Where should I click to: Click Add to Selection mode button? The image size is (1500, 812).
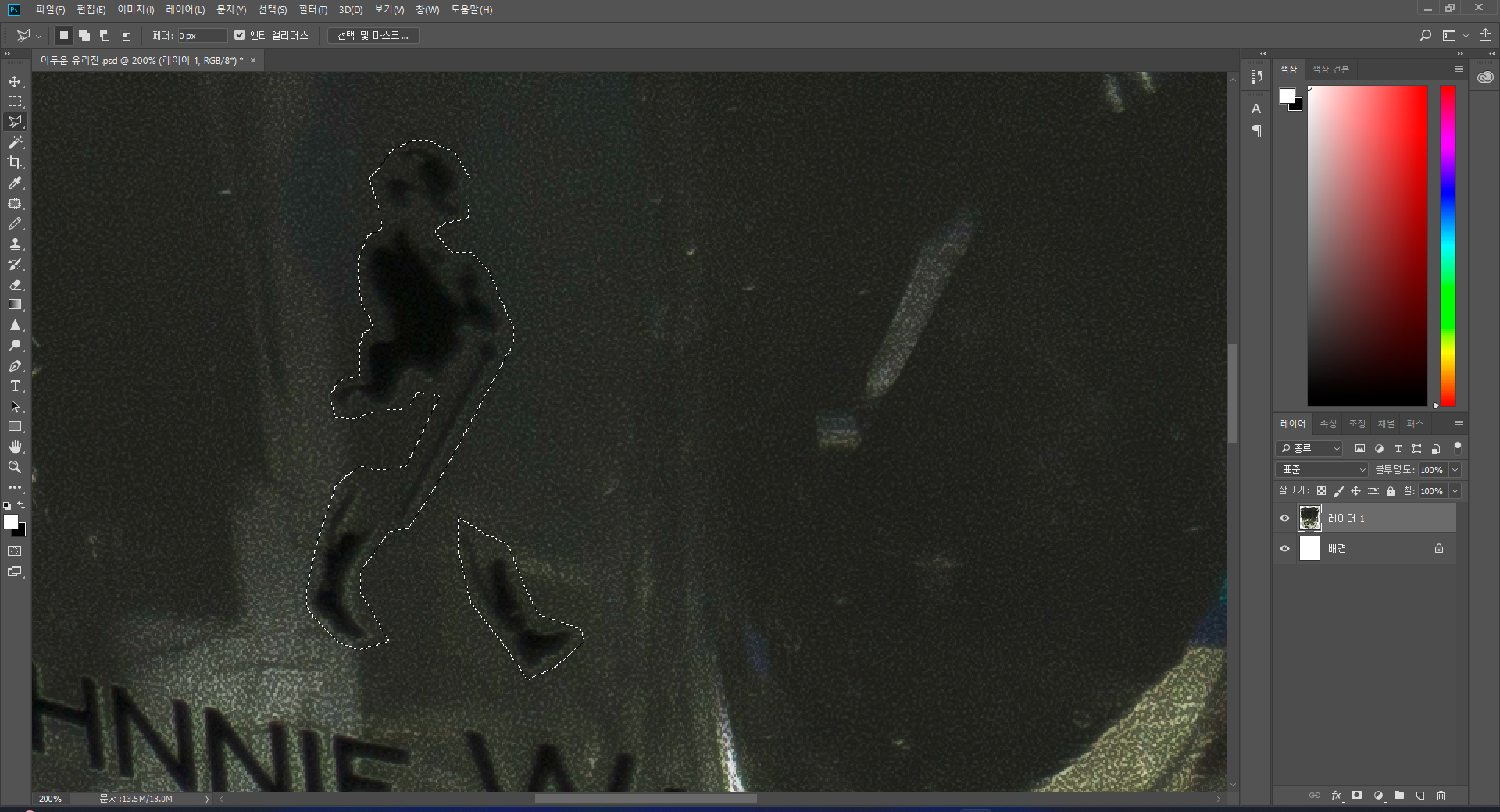pos(84,35)
